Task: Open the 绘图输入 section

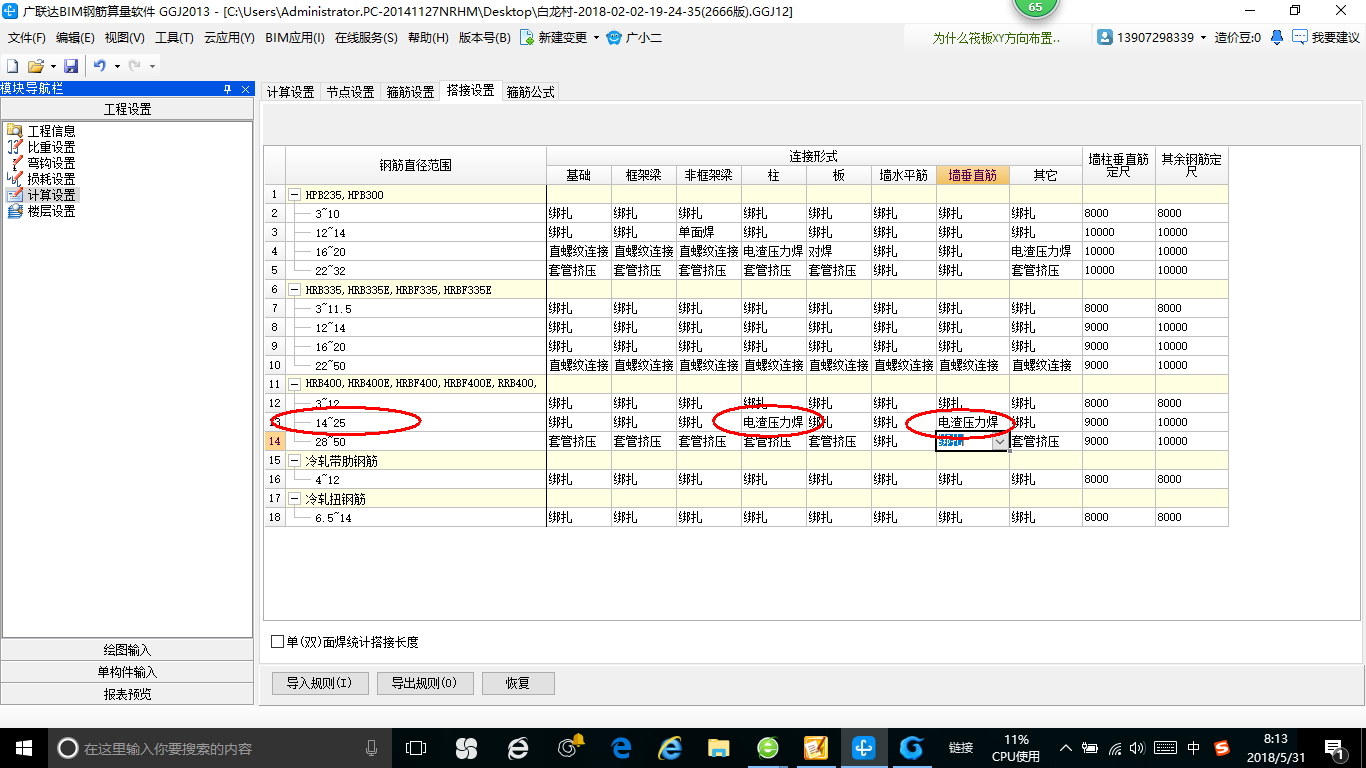Action: coord(127,650)
